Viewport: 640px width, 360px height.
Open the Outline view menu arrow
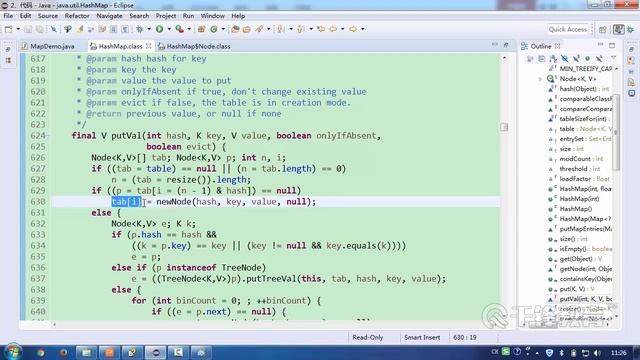613,58
